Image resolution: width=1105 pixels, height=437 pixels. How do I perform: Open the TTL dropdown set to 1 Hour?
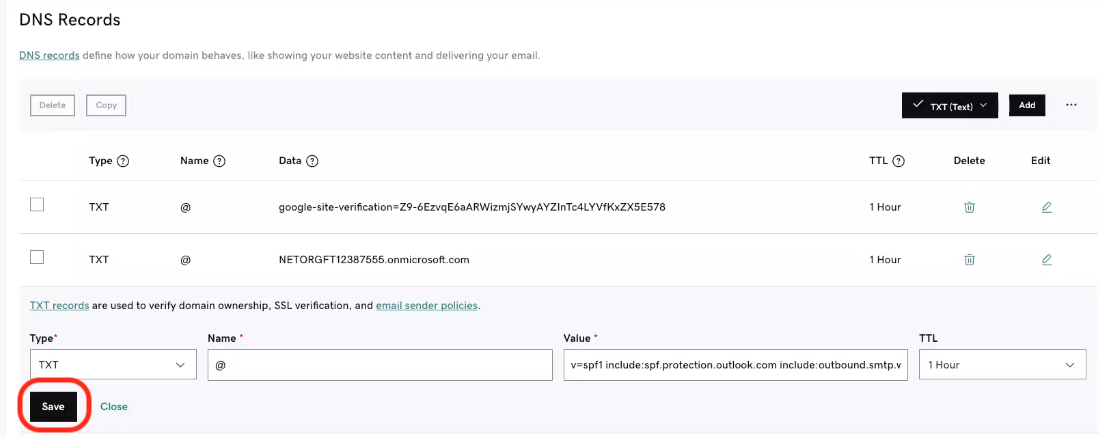tap(1003, 365)
